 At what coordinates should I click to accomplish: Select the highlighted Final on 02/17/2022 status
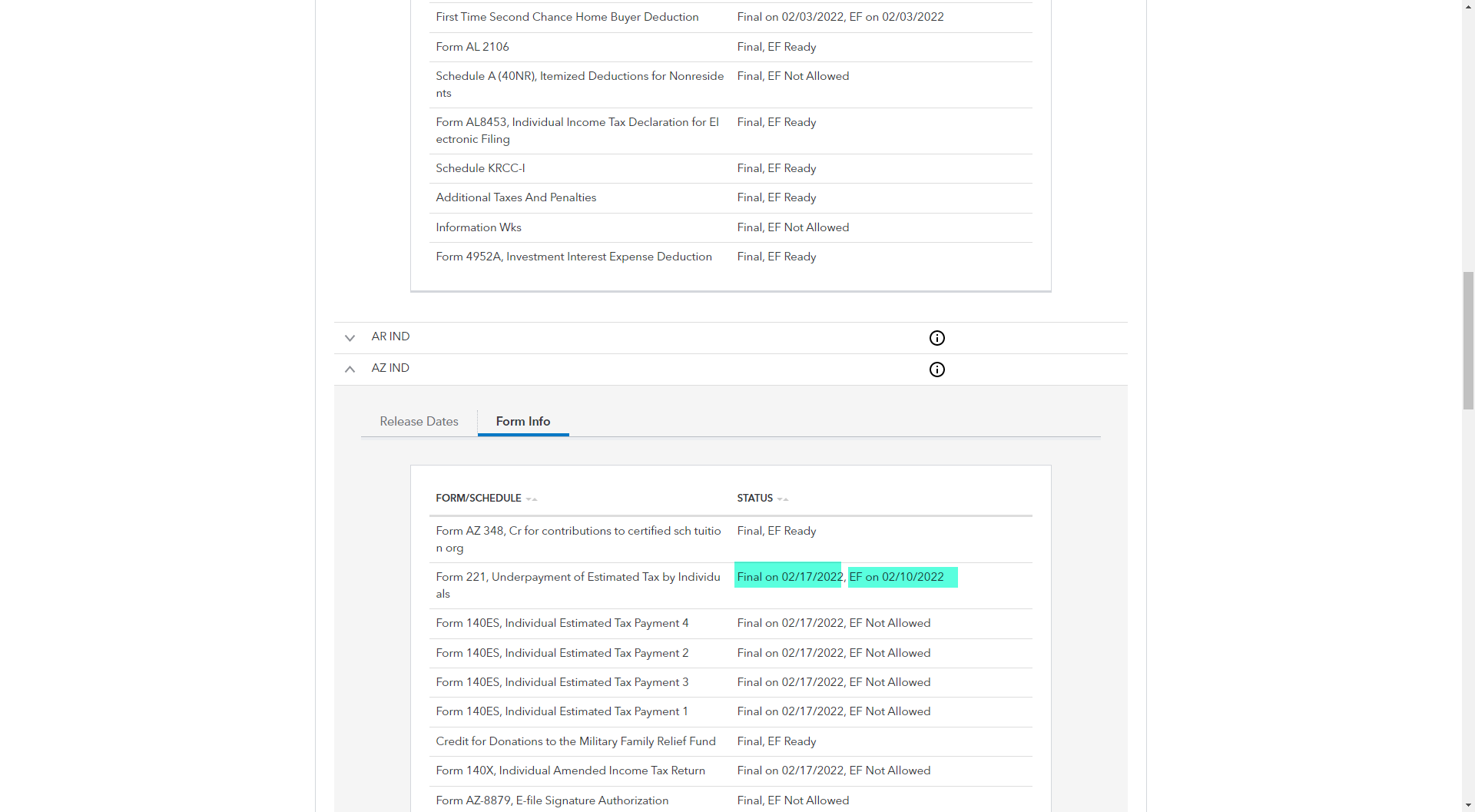(787, 576)
